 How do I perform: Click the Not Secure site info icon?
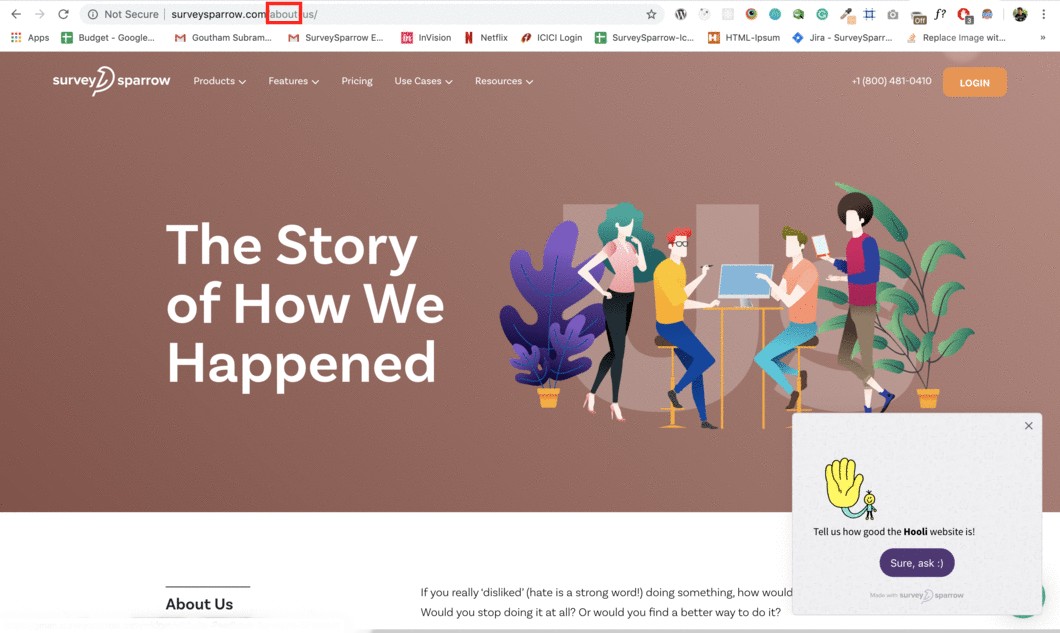tap(93, 14)
